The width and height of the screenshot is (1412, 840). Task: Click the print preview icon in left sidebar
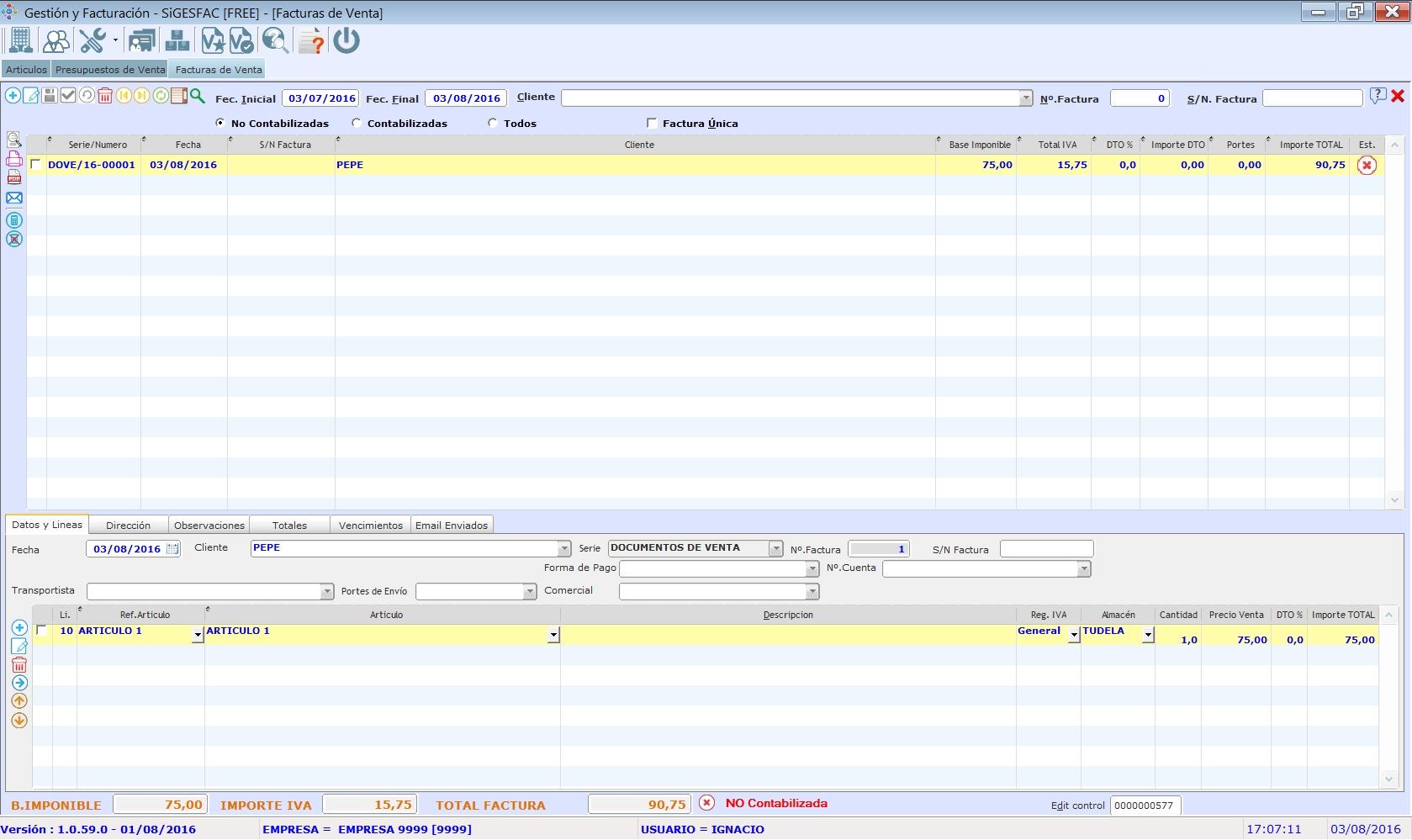pos(14,140)
